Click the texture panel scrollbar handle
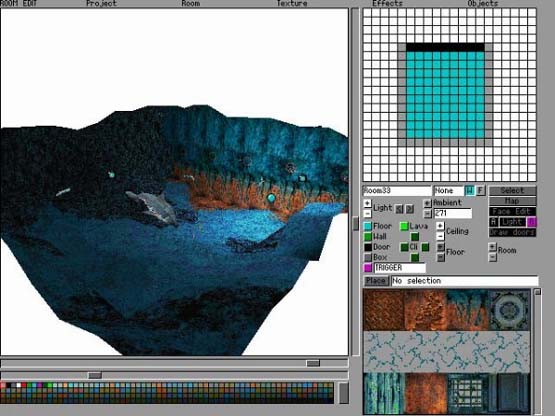555x416 pixels. pyautogui.click(x=537, y=292)
